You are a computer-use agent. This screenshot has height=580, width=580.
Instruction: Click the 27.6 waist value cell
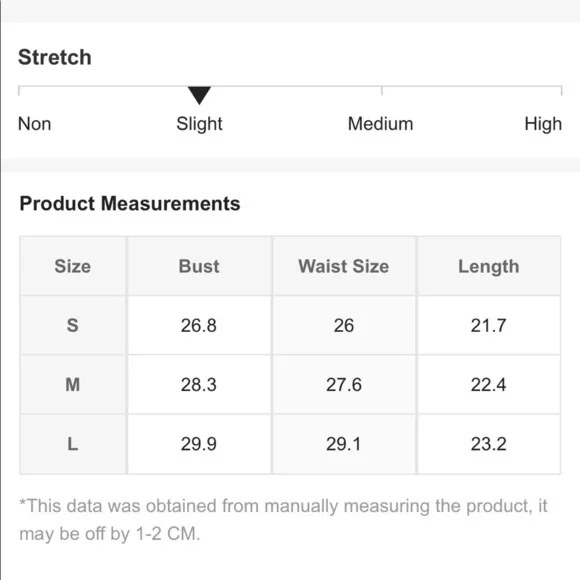tap(344, 385)
